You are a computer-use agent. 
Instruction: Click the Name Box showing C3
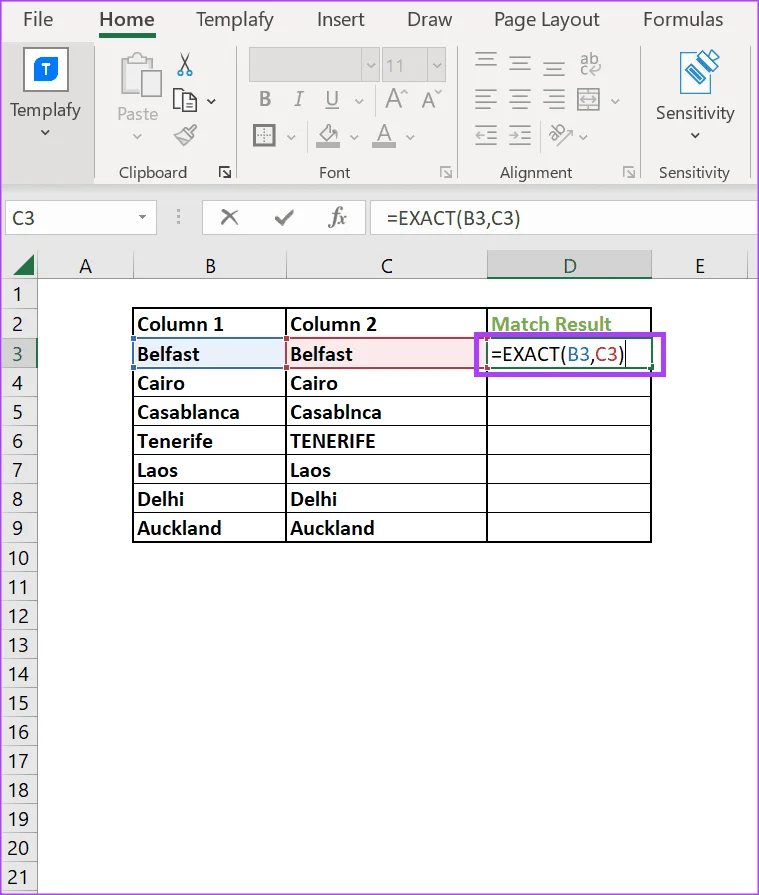81,217
